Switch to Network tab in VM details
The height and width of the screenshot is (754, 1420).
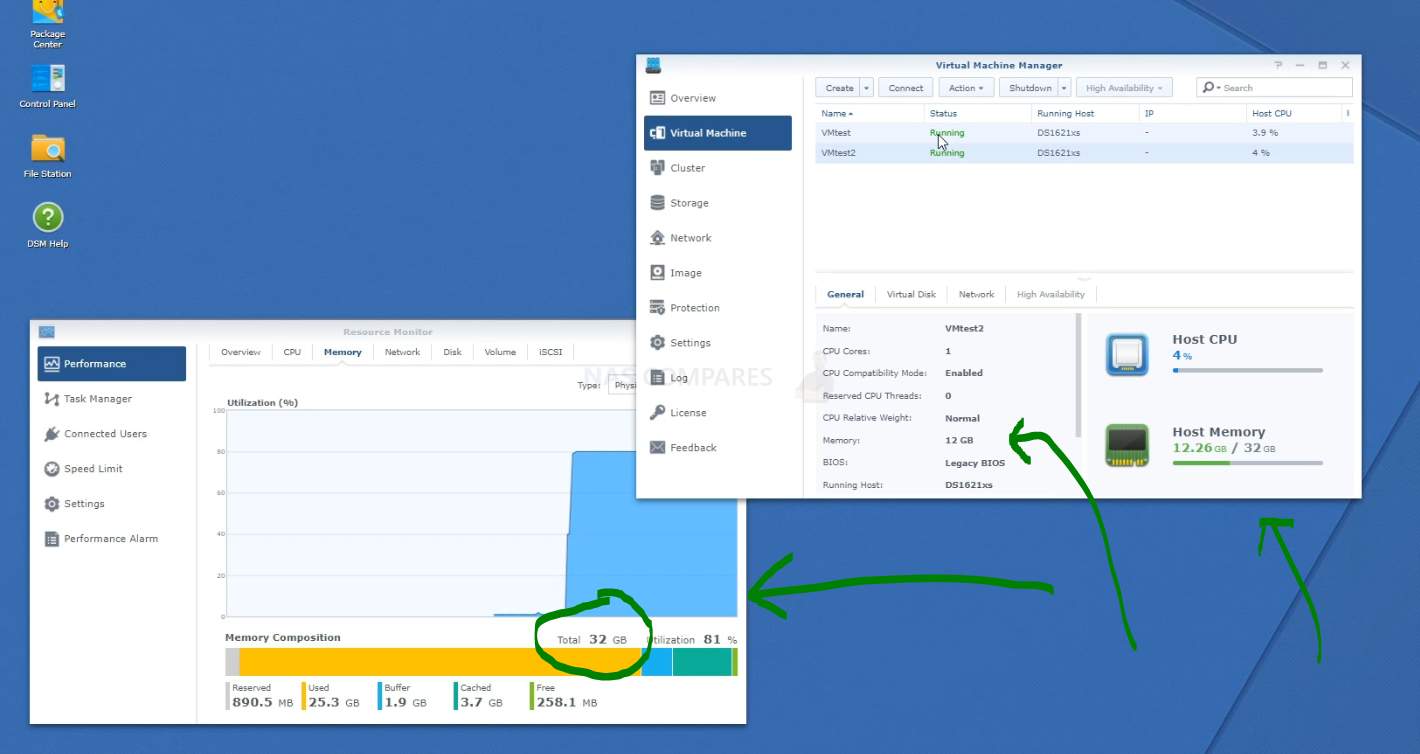tap(976, 294)
